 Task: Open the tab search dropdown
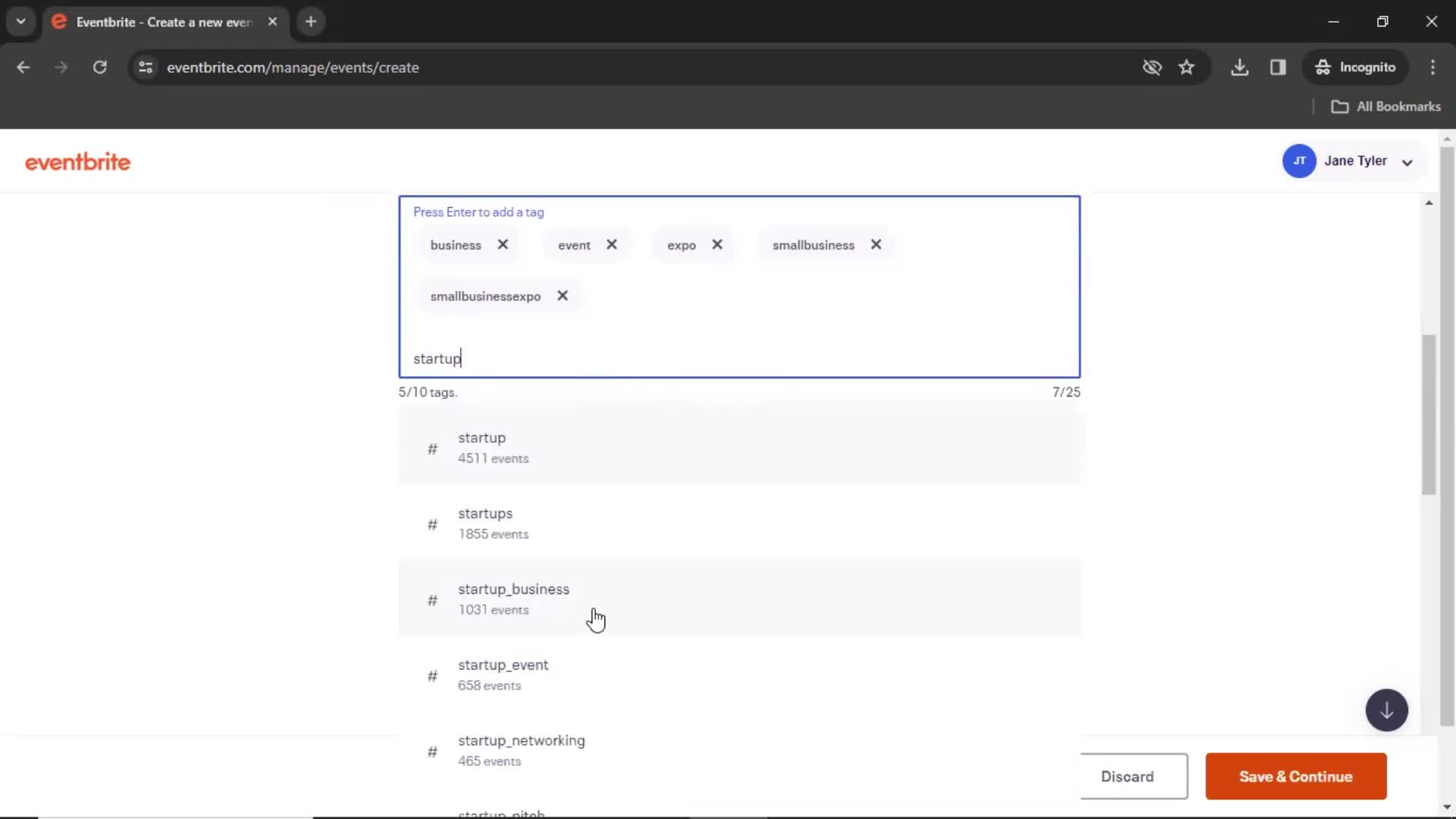[21, 22]
